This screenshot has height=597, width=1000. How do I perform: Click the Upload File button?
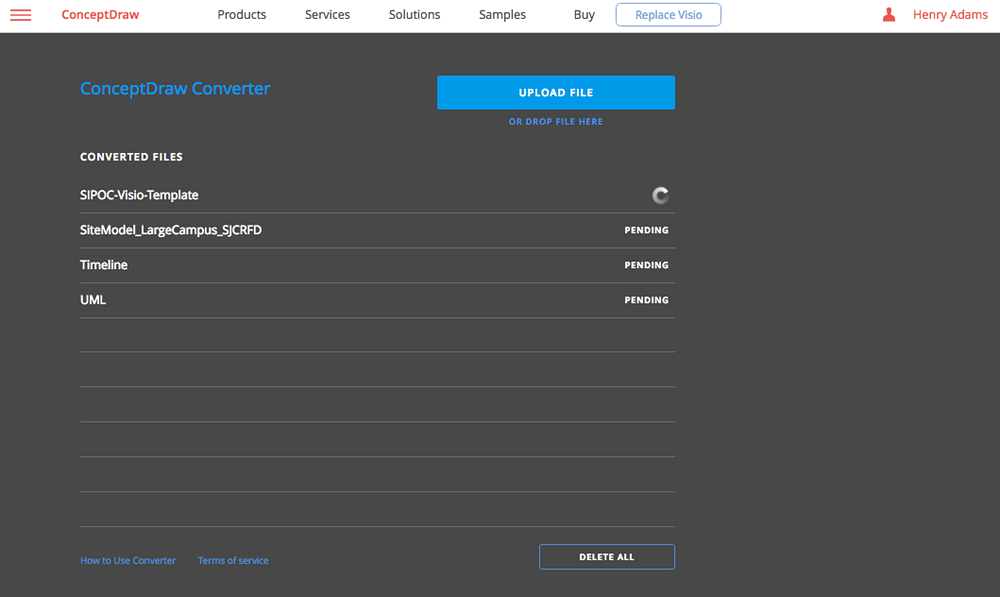coord(556,92)
